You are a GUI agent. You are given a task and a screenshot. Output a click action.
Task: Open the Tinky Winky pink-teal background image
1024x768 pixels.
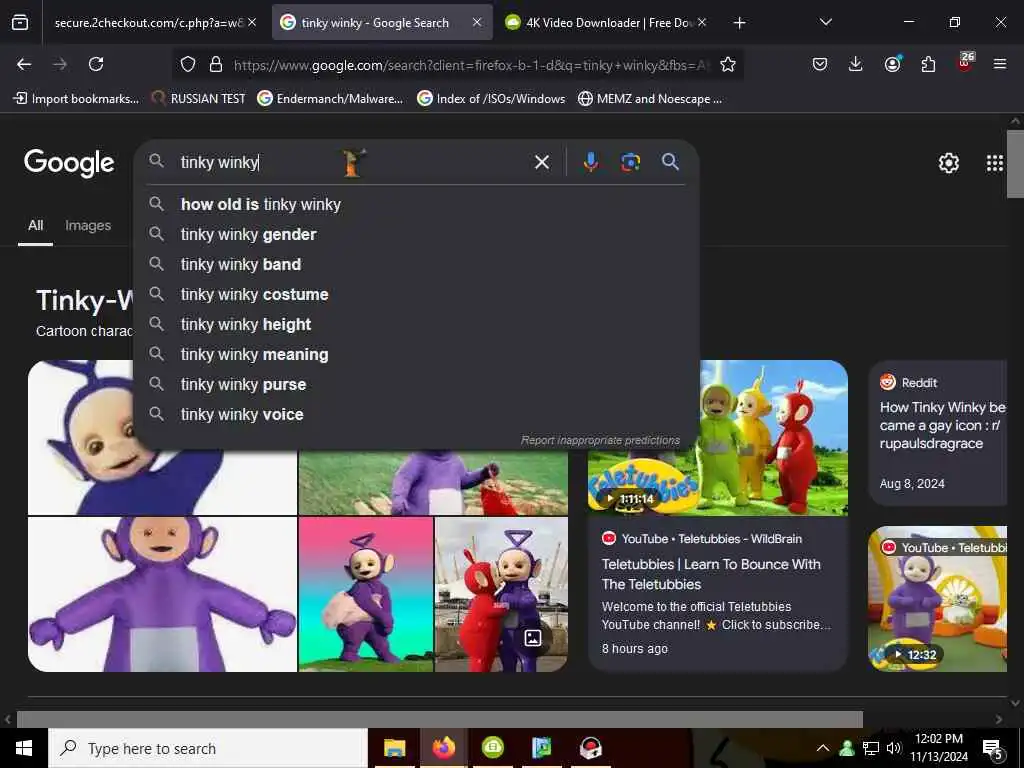point(366,594)
